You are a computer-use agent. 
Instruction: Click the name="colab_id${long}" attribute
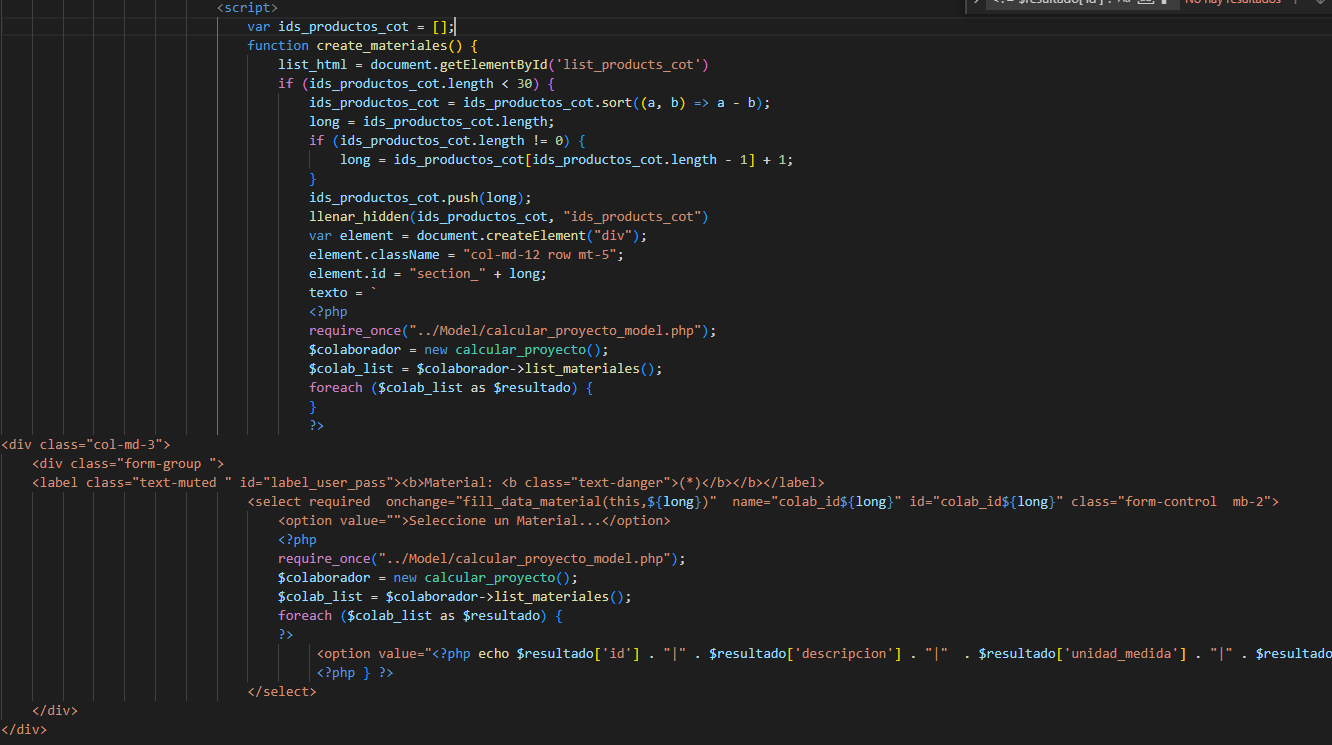click(x=816, y=501)
